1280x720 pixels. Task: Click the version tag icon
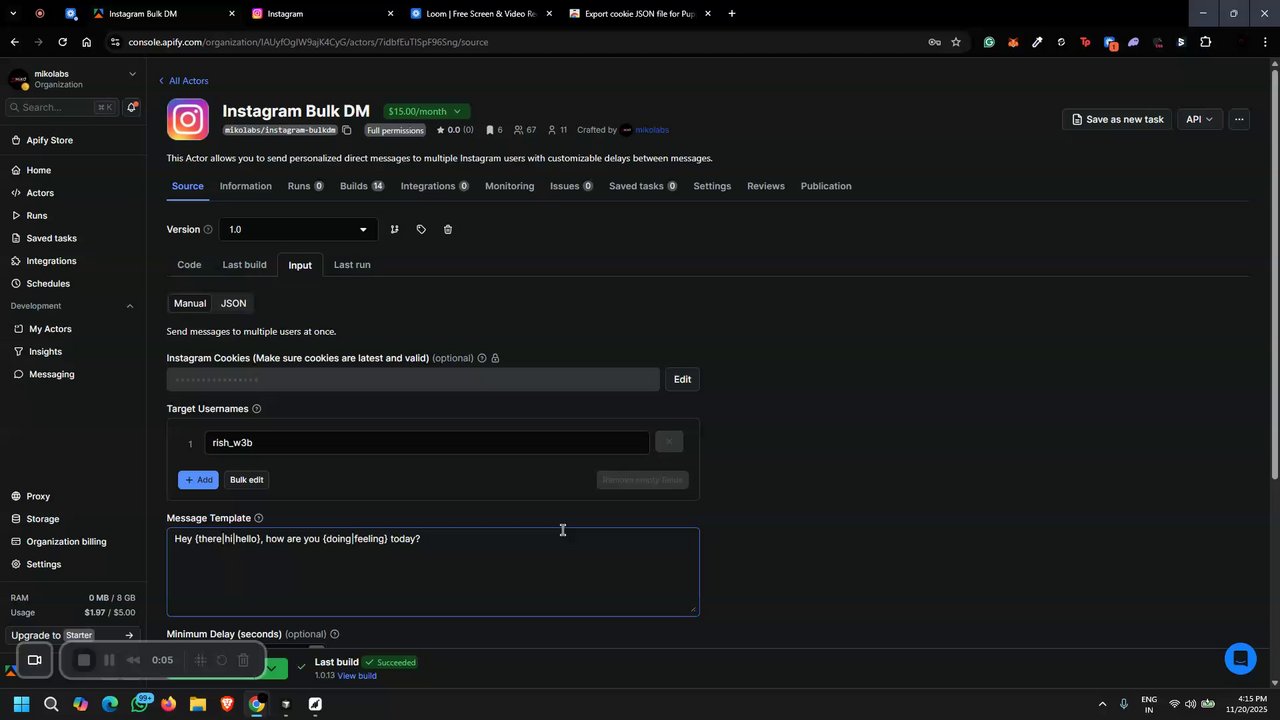click(421, 230)
